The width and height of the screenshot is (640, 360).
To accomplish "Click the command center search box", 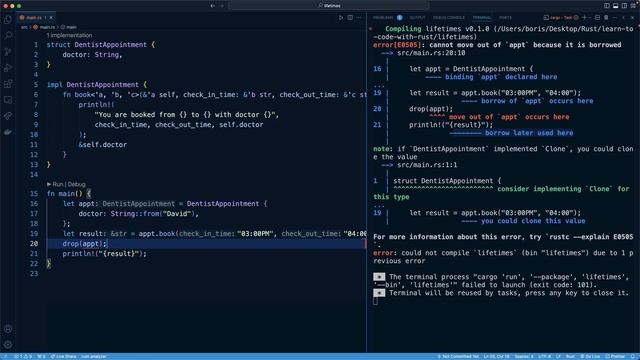I will (x=329, y=6).
